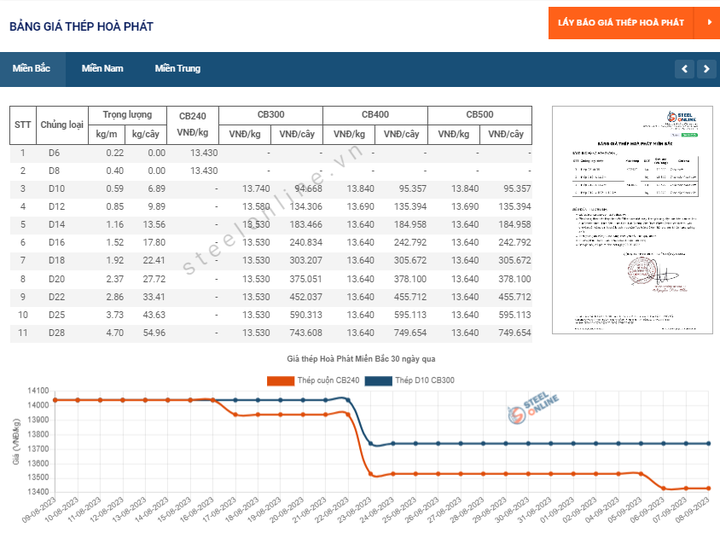Select the D28 row type cell
The height and width of the screenshot is (533, 720).
[56, 333]
